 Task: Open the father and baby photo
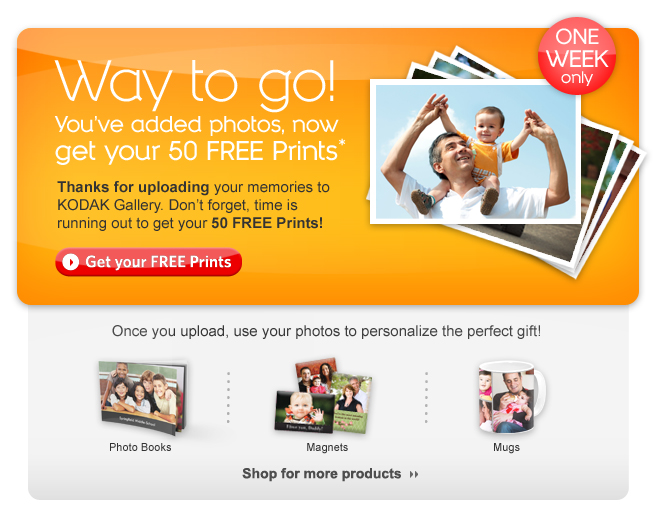pyautogui.click(x=476, y=151)
